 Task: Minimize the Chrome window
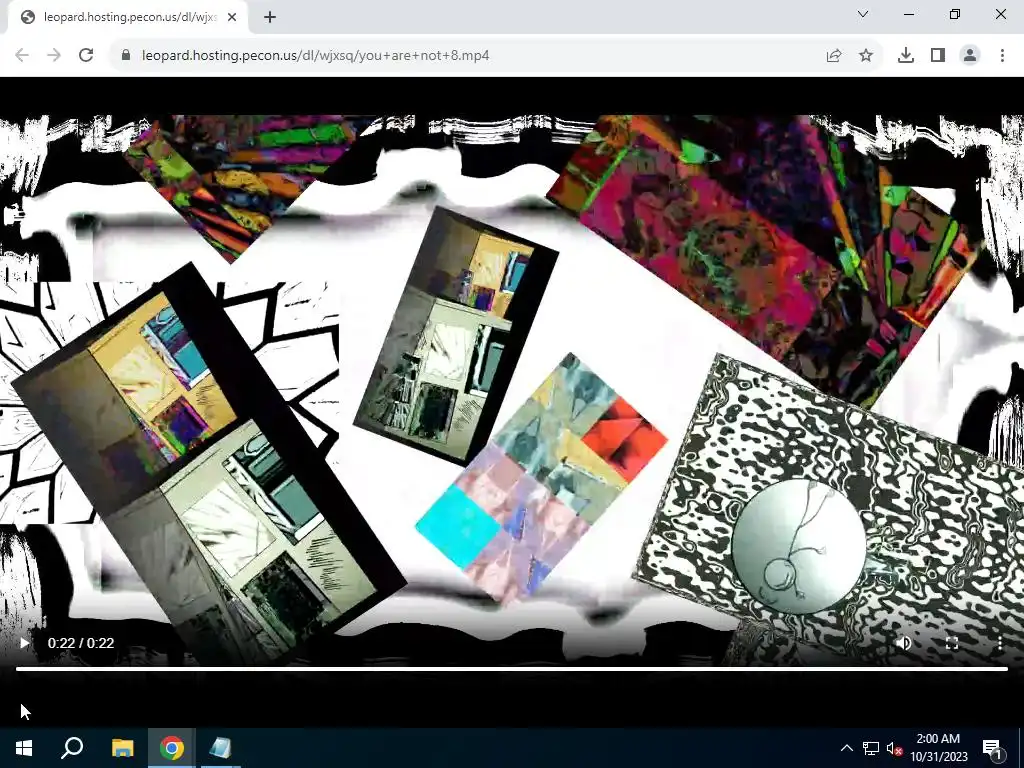[909, 14]
